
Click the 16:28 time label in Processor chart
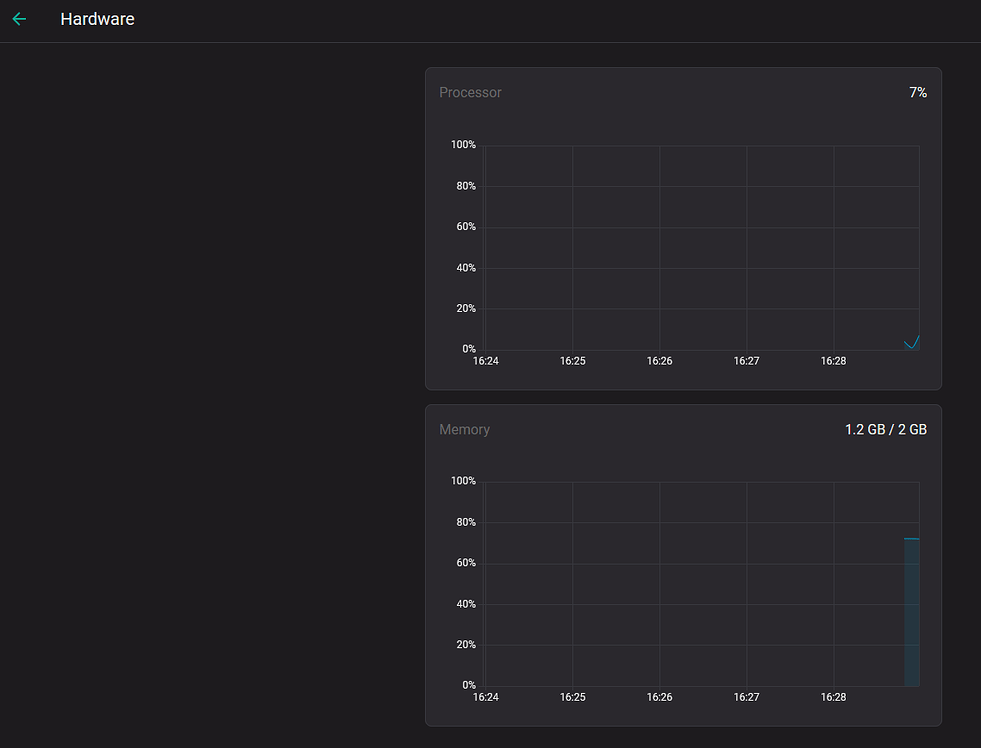(833, 361)
